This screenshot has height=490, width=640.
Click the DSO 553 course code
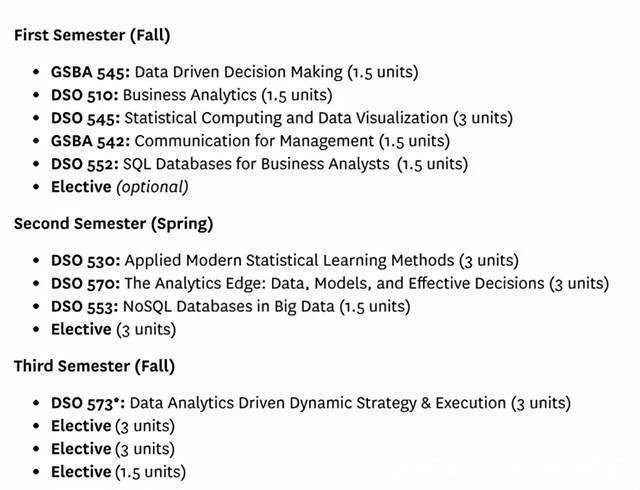point(84,306)
